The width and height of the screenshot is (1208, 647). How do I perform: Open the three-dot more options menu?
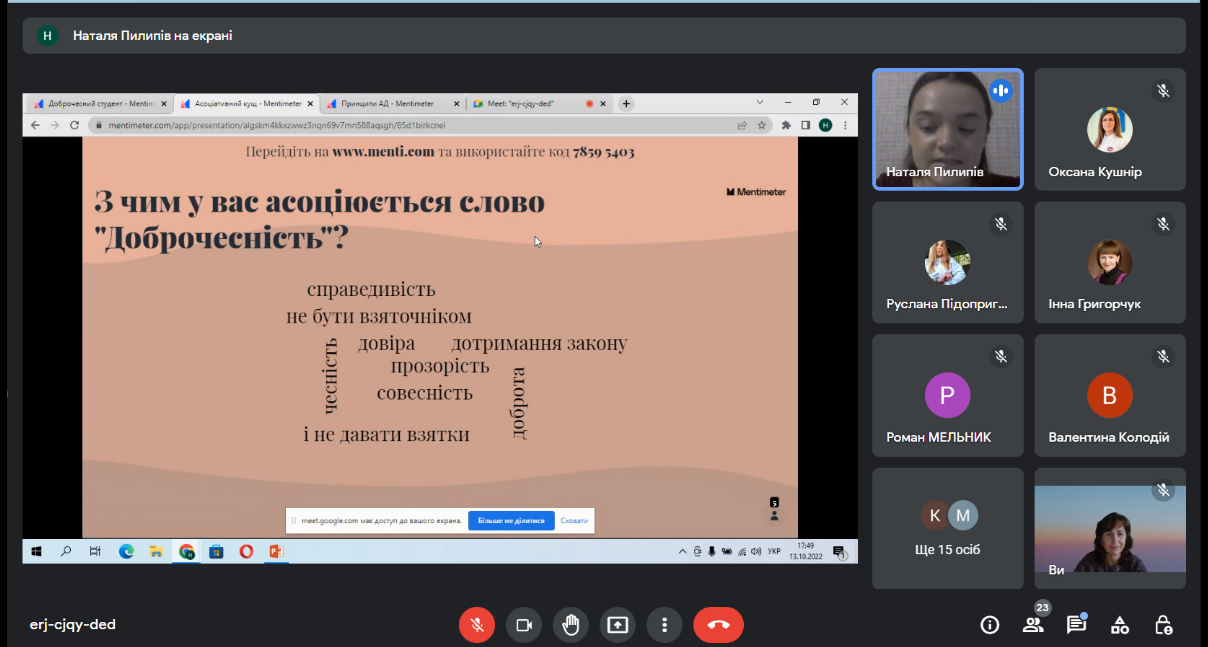[x=664, y=625]
